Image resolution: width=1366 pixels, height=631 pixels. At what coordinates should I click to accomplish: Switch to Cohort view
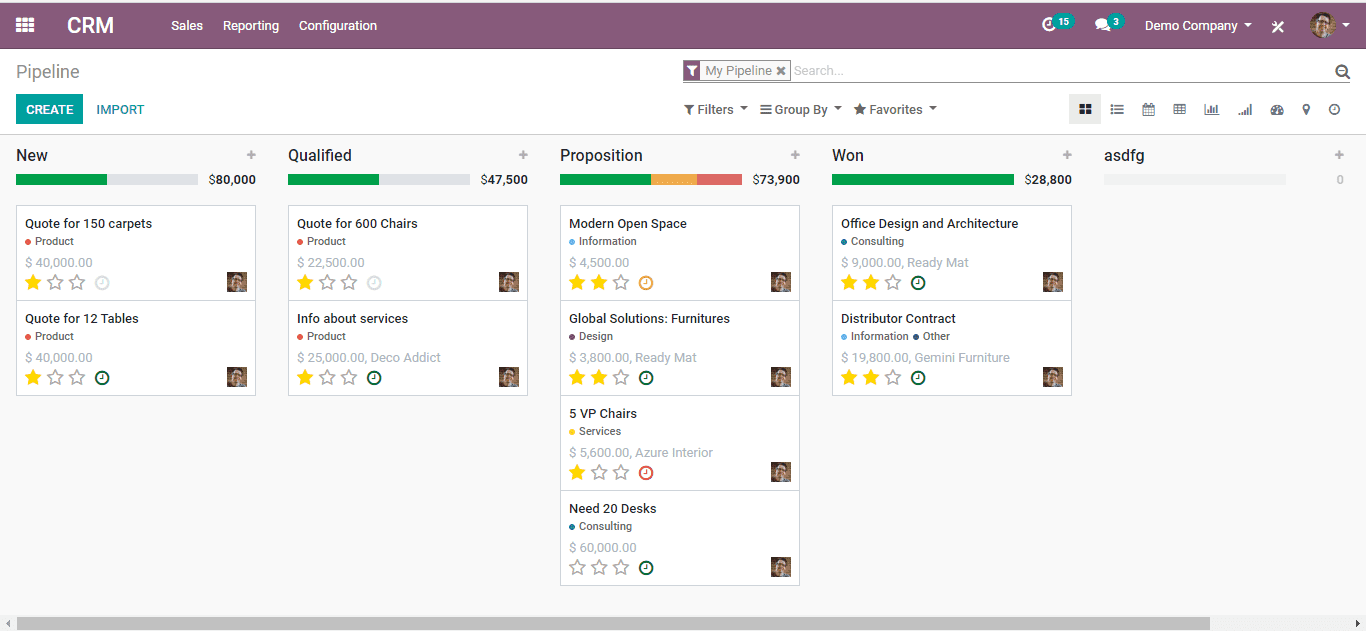coord(1244,110)
